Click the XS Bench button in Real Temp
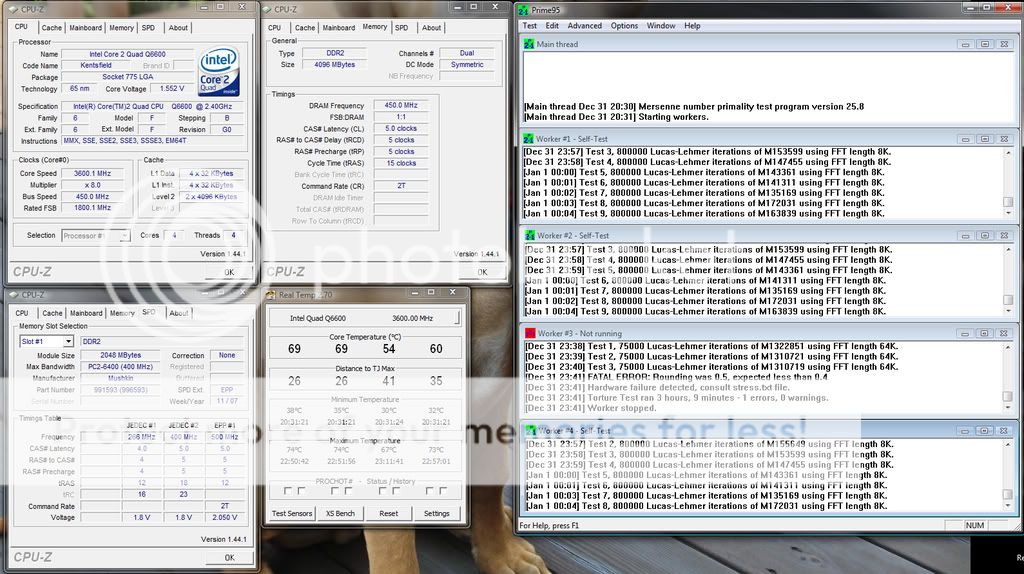The image size is (1024, 574). pyautogui.click(x=340, y=513)
